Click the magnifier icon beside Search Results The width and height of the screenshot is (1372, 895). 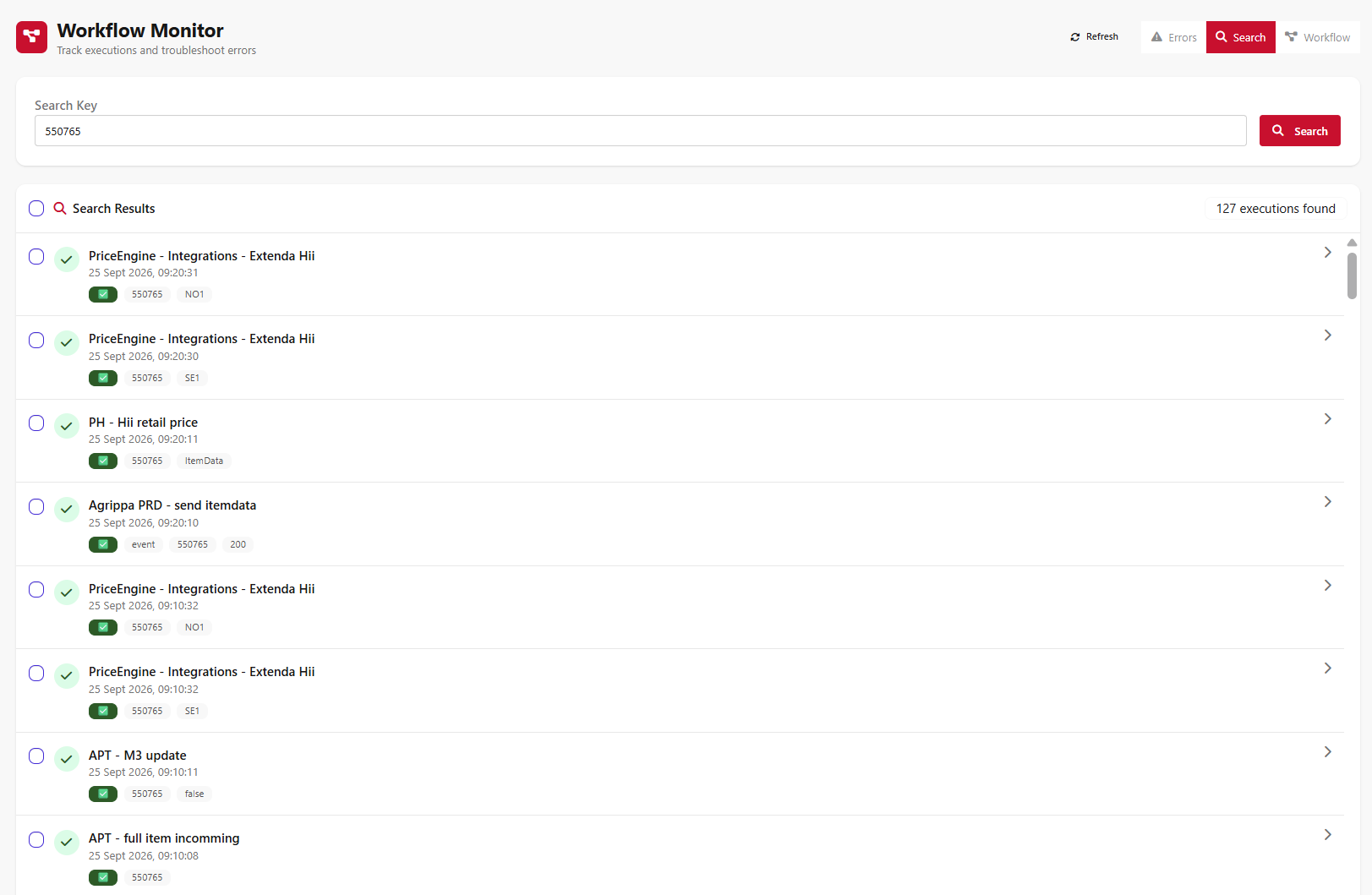[60, 208]
